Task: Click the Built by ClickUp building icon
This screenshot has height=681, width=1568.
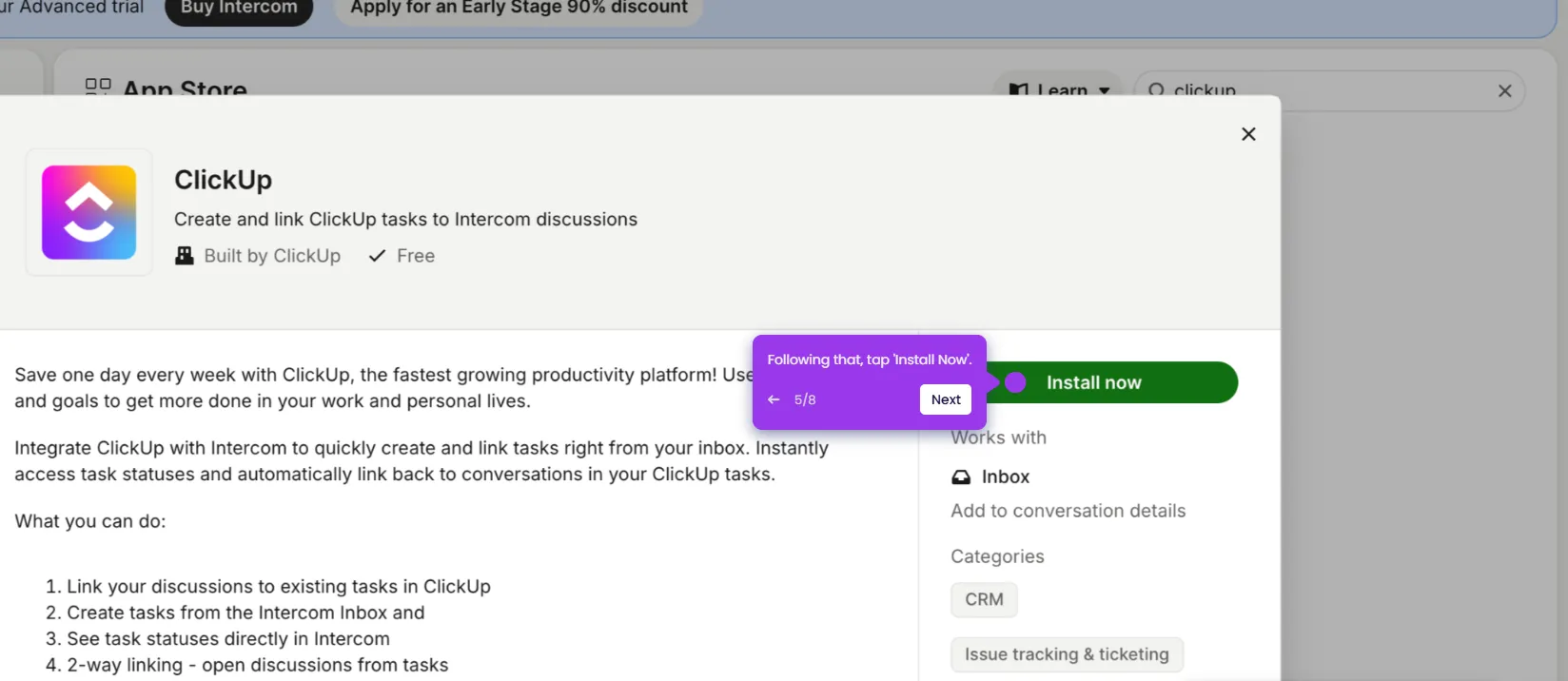Action: pyautogui.click(x=185, y=256)
